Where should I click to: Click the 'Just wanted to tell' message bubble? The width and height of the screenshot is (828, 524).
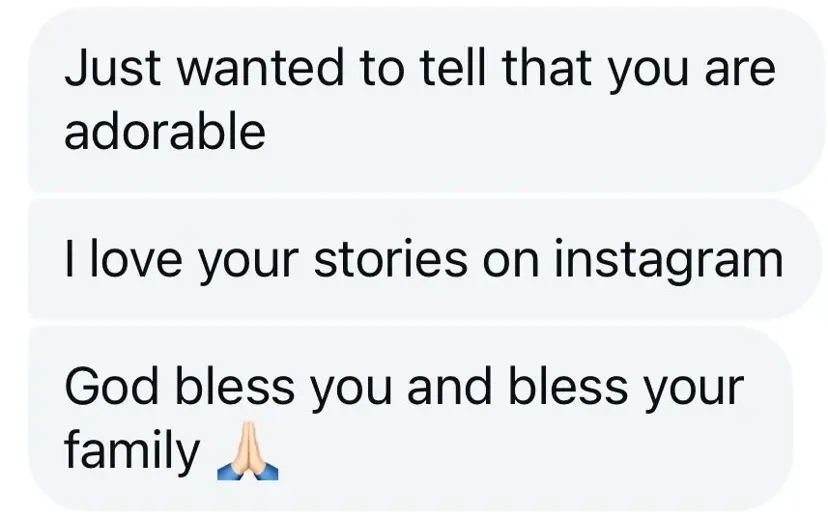420,102
